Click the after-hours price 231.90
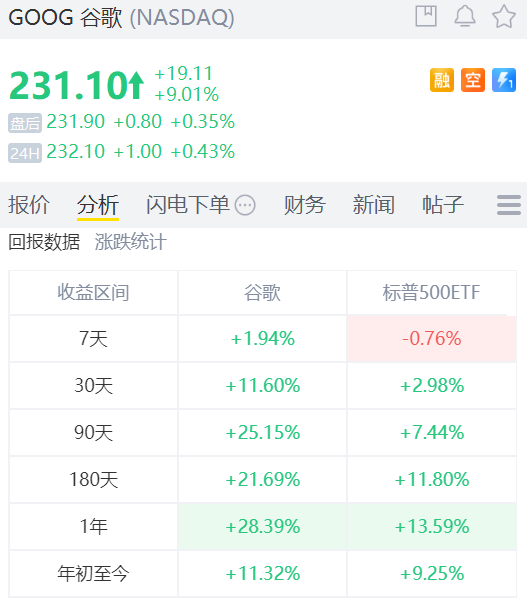The width and height of the screenshot is (527, 601). pyautogui.click(x=76, y=122)
